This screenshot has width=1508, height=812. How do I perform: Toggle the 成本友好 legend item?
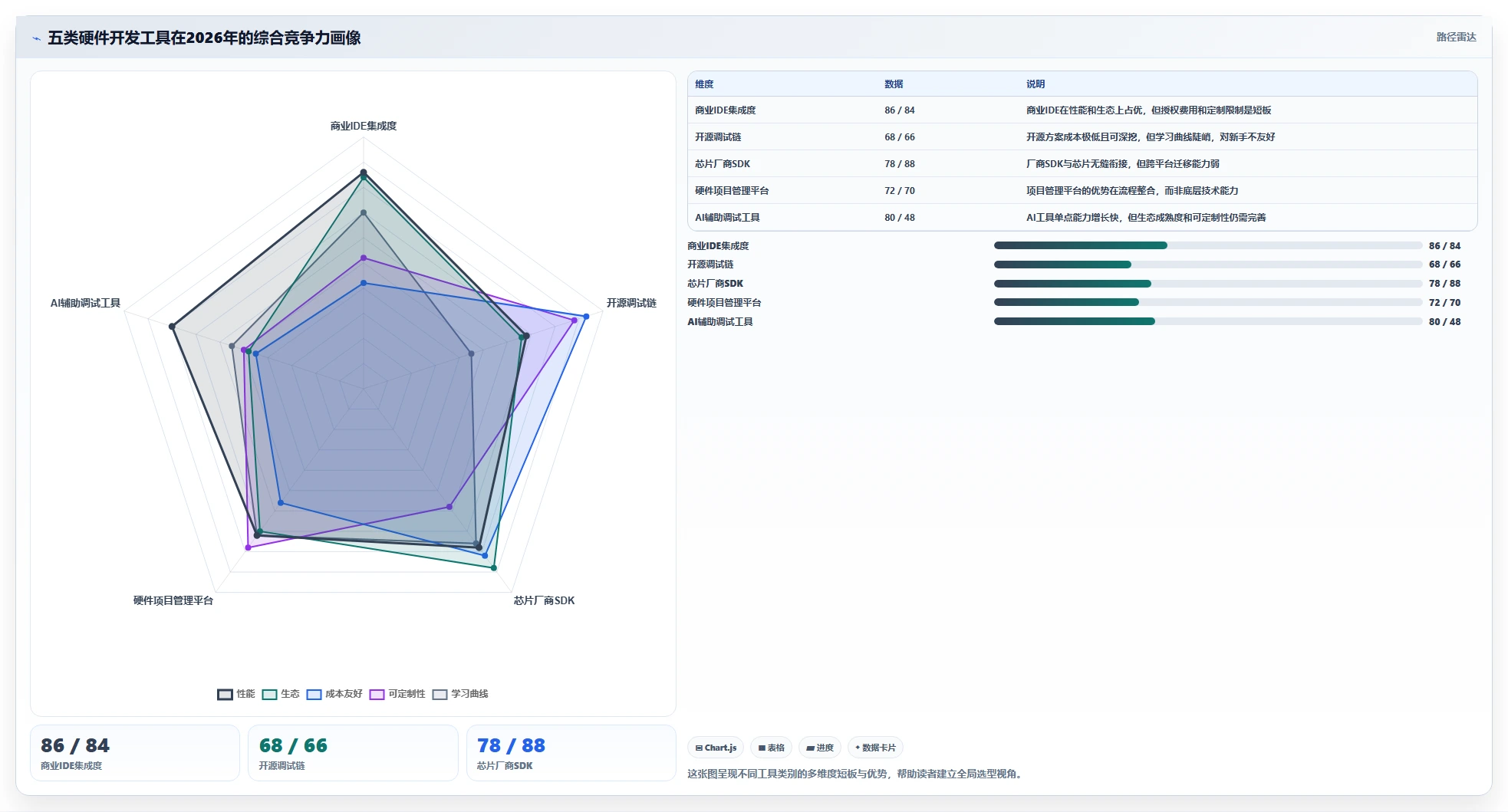(x=334, y=694)
